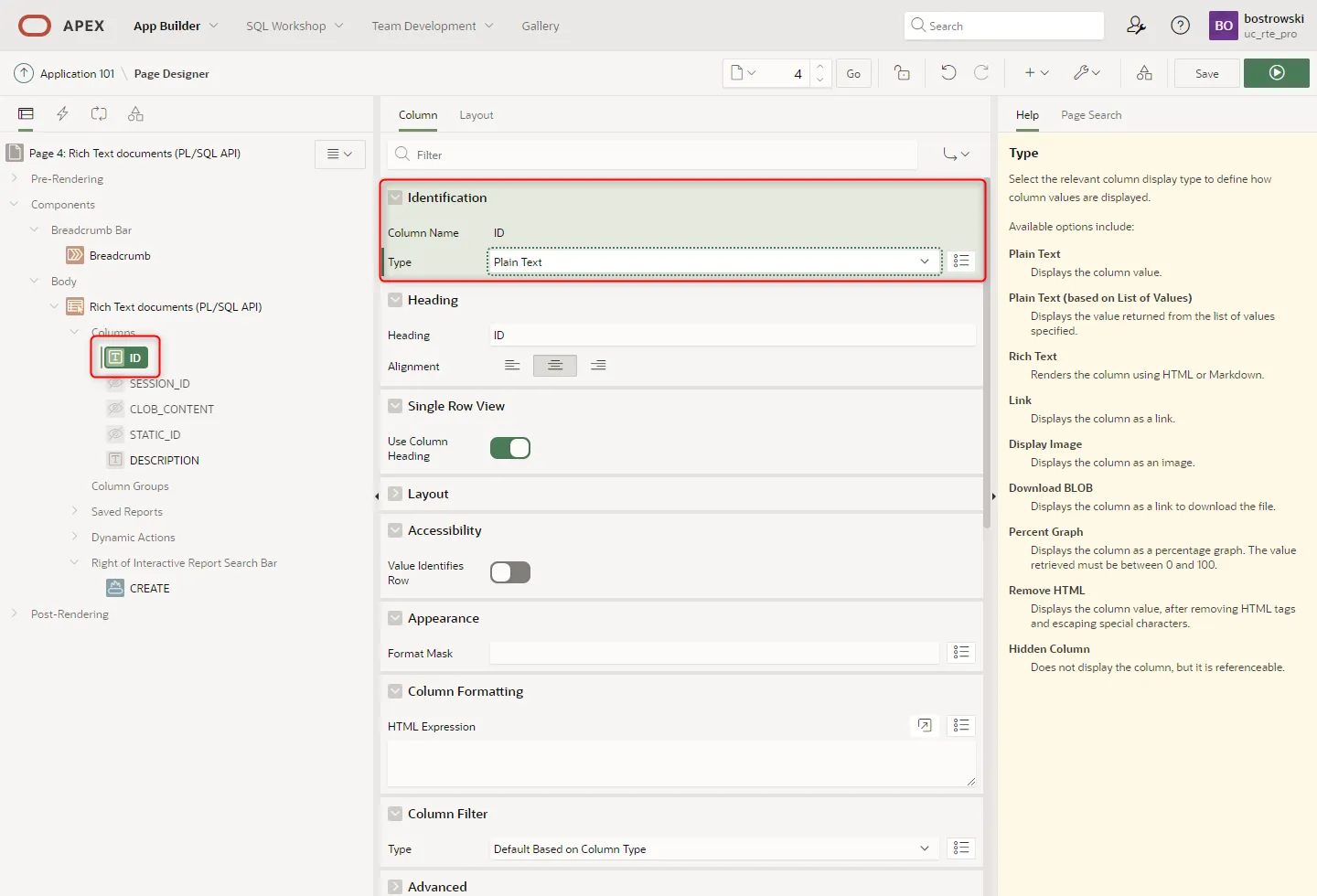Open the Utilities wrench menu
Image resolution: width=1317 pixels, height=896 pixels.
click(1086, 73)
